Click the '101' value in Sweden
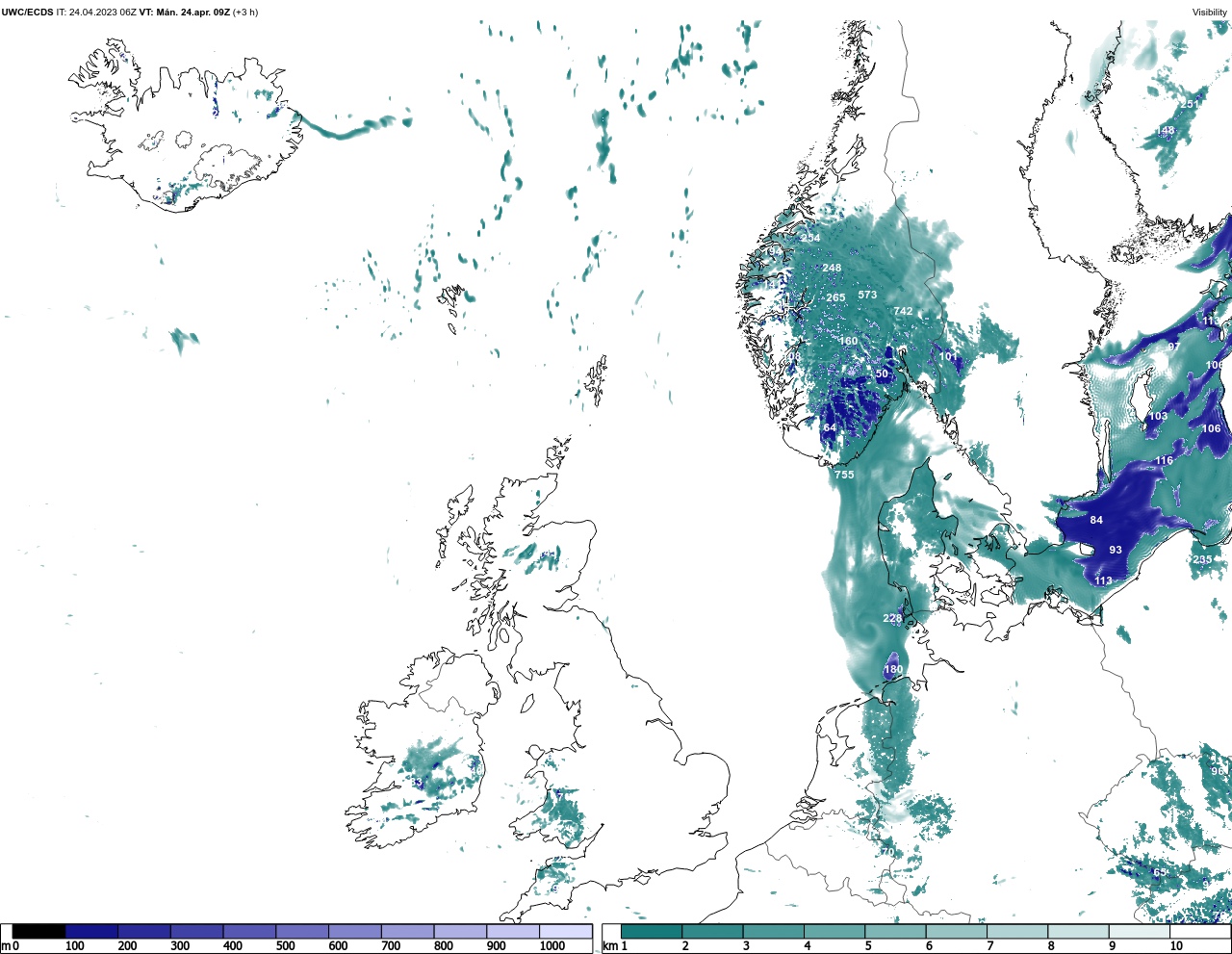The height and width of the screenshot is (954, 1232). point(949,356)
